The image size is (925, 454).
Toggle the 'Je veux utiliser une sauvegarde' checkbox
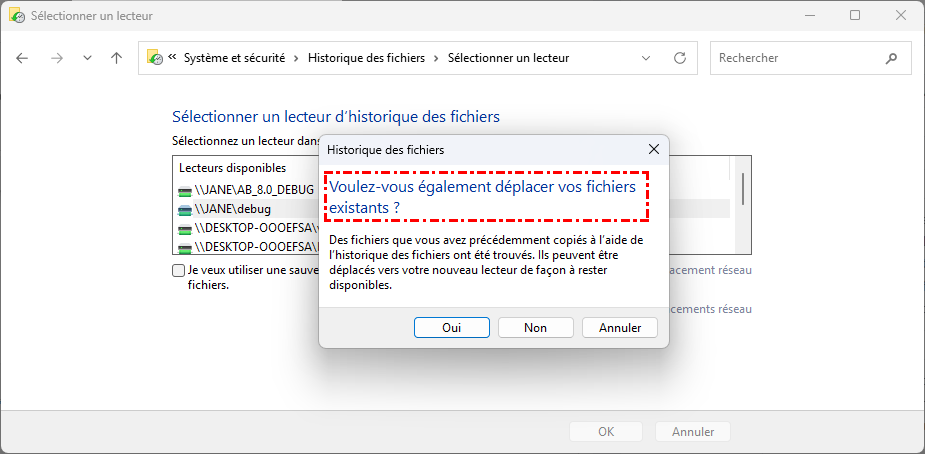178,271
